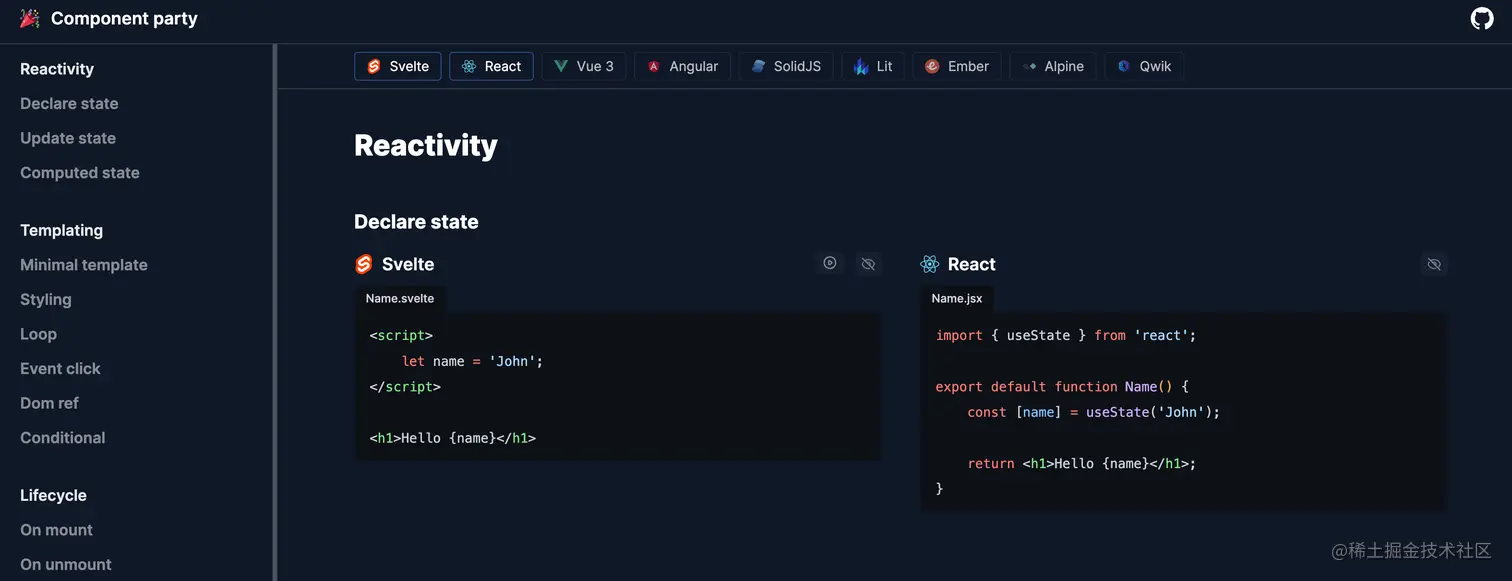Open the Computed state section
The image size is (1512, 581).
(x=80, y=172)
